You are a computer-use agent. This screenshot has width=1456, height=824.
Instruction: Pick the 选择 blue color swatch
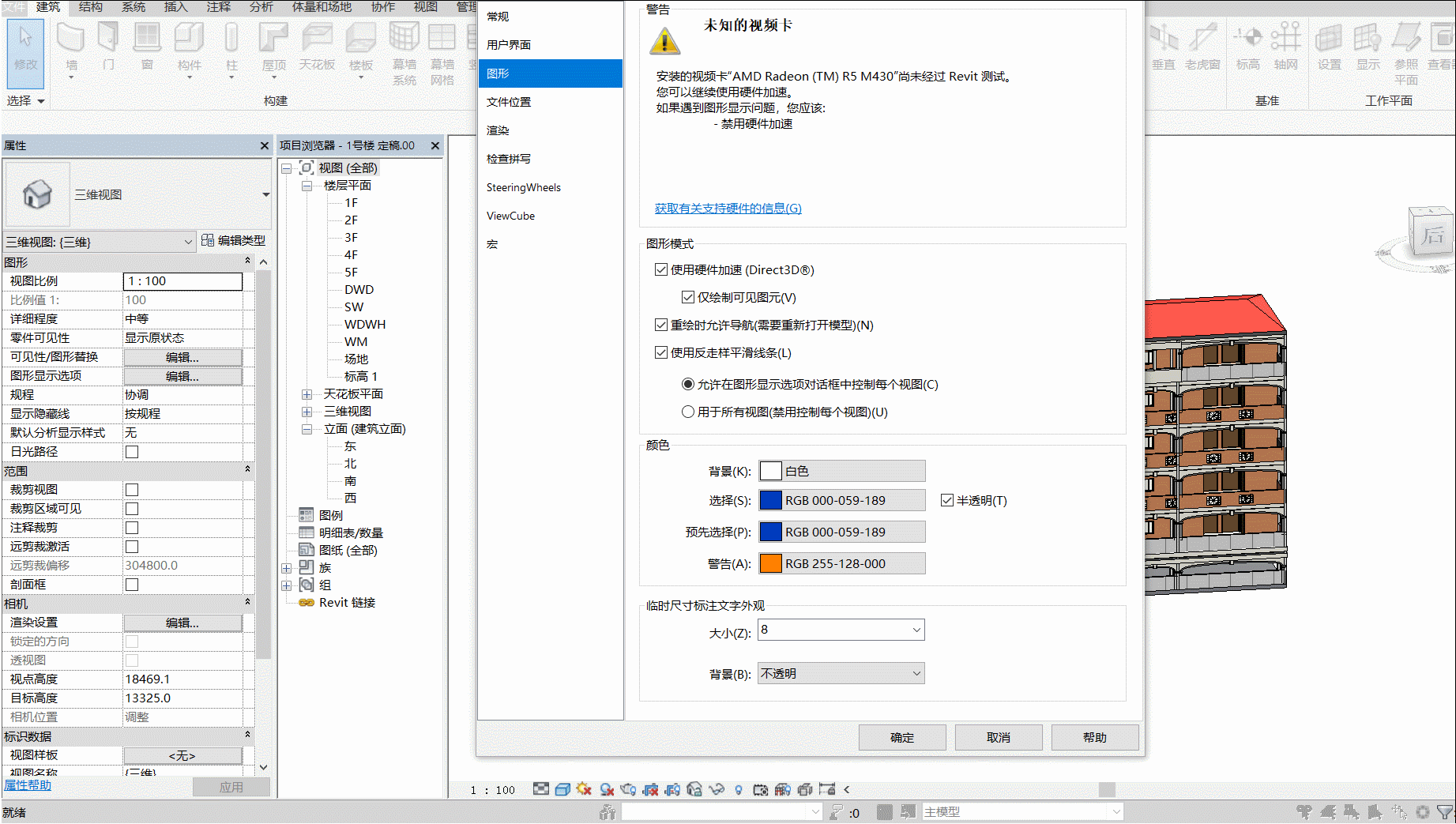coord(770,500)
